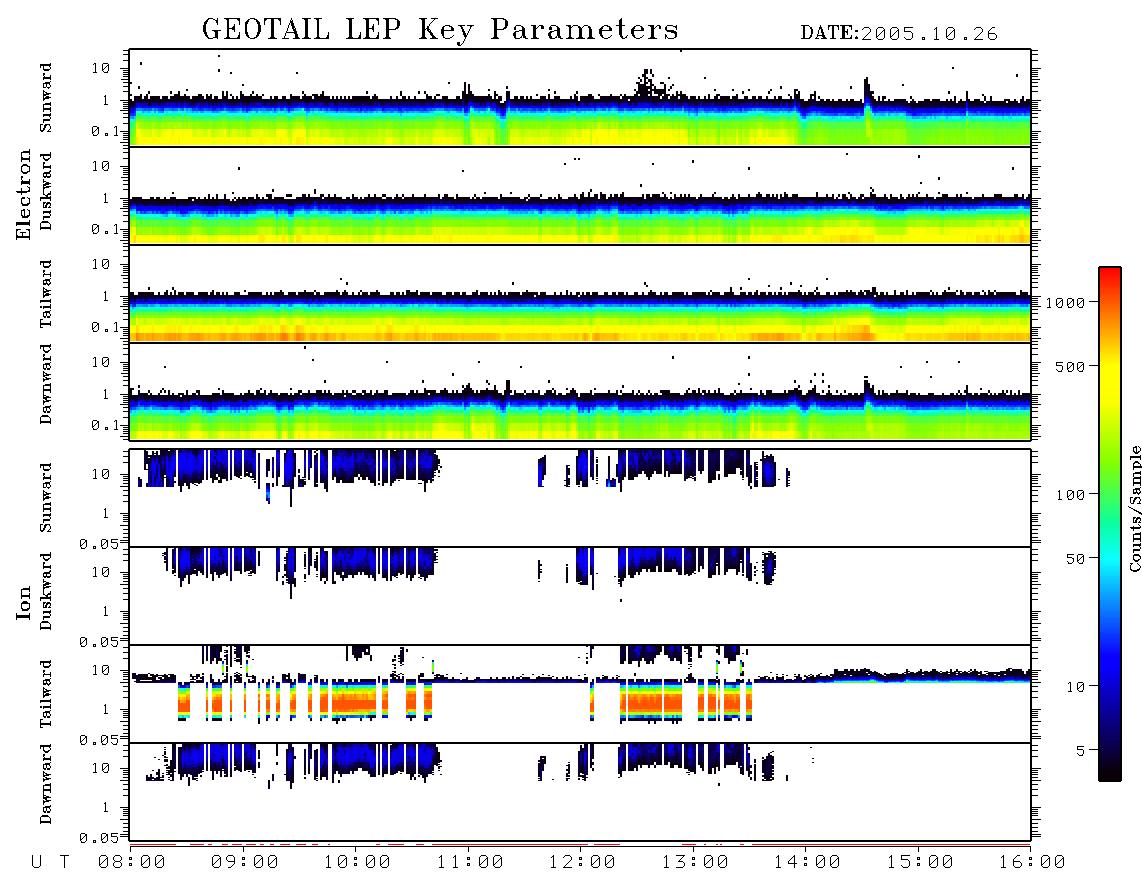
Task: Click the 1000 colorbar tick label
Action: (x=1066, y=303)
